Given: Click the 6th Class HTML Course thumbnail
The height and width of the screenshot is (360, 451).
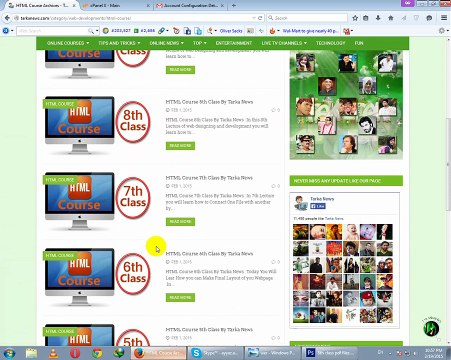Looking at the screenshot, I should 97,277.
